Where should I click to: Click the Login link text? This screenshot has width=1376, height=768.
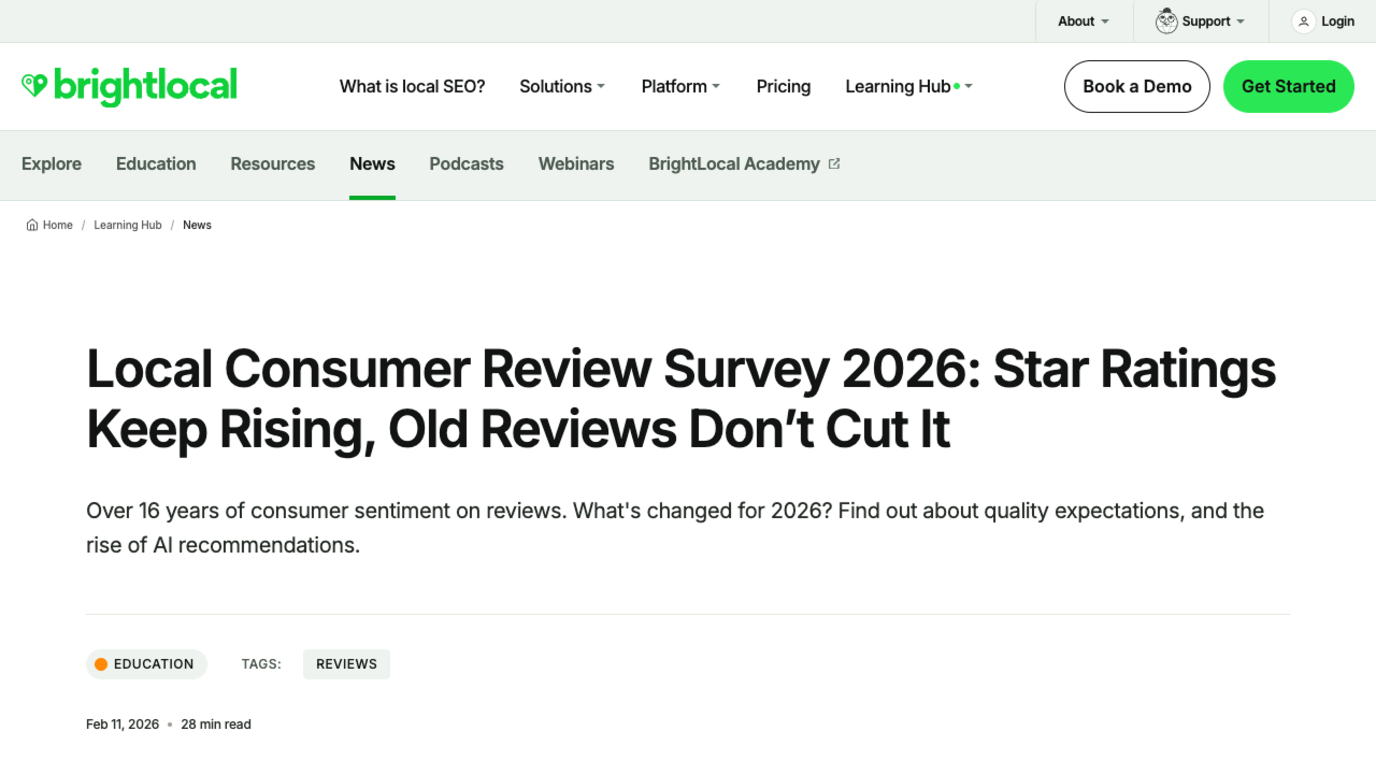click(1338, 21)
